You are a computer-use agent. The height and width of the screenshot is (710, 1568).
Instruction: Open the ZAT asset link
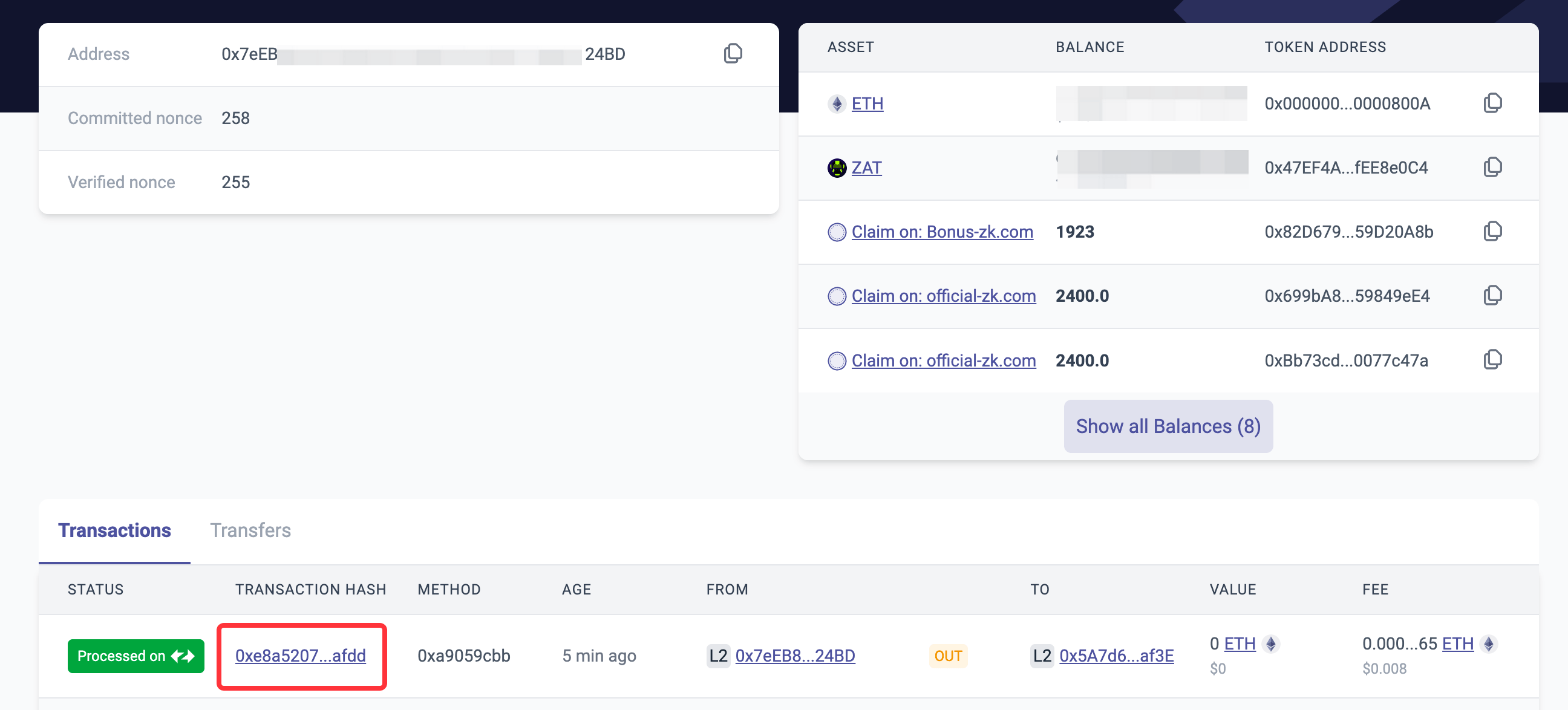click(866, 168)
